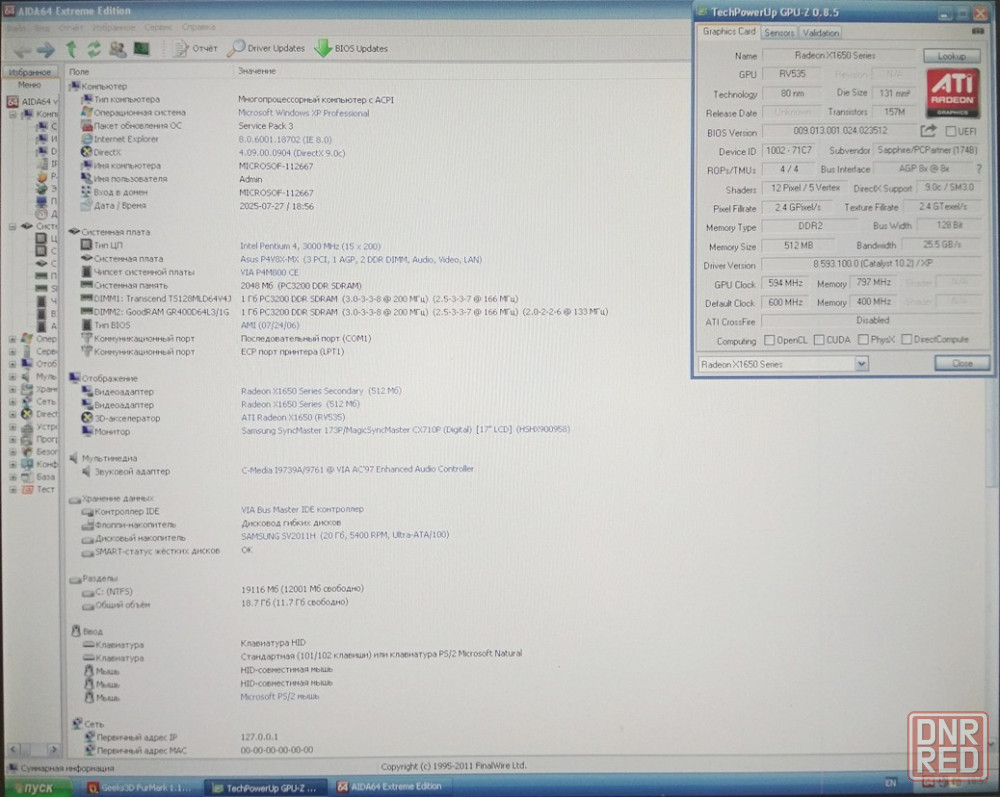The height and width of the screenshot is (797, 1000).
Task: Switch to the Sensors tab in GPU-Z
Action: pyautogui.click(x=779, y=33)
